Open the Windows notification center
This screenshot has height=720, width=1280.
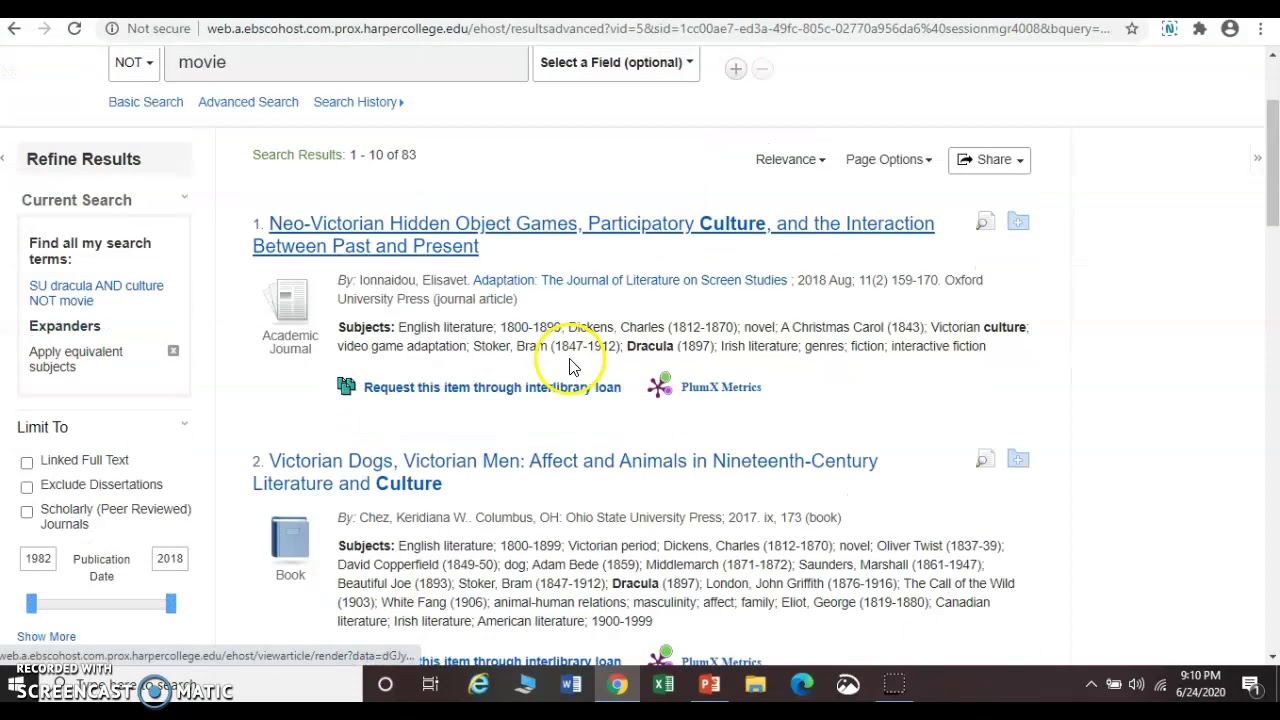(1250, 685)
